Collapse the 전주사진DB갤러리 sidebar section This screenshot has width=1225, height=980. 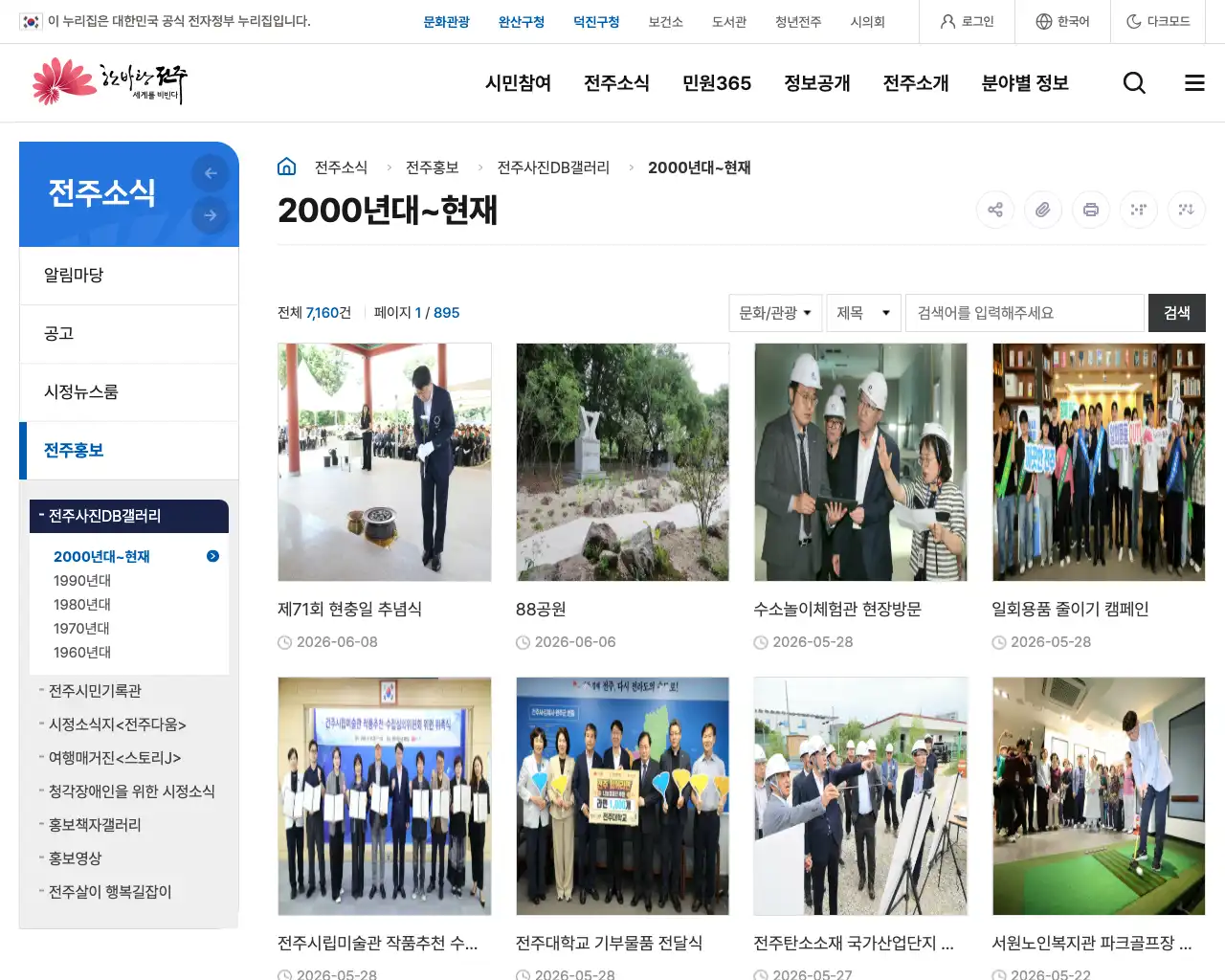click(129, 516)
